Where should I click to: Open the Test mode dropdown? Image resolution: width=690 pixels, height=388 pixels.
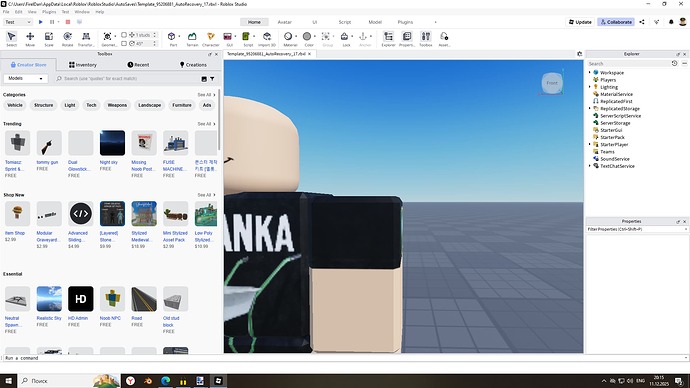tap(18, 22)
